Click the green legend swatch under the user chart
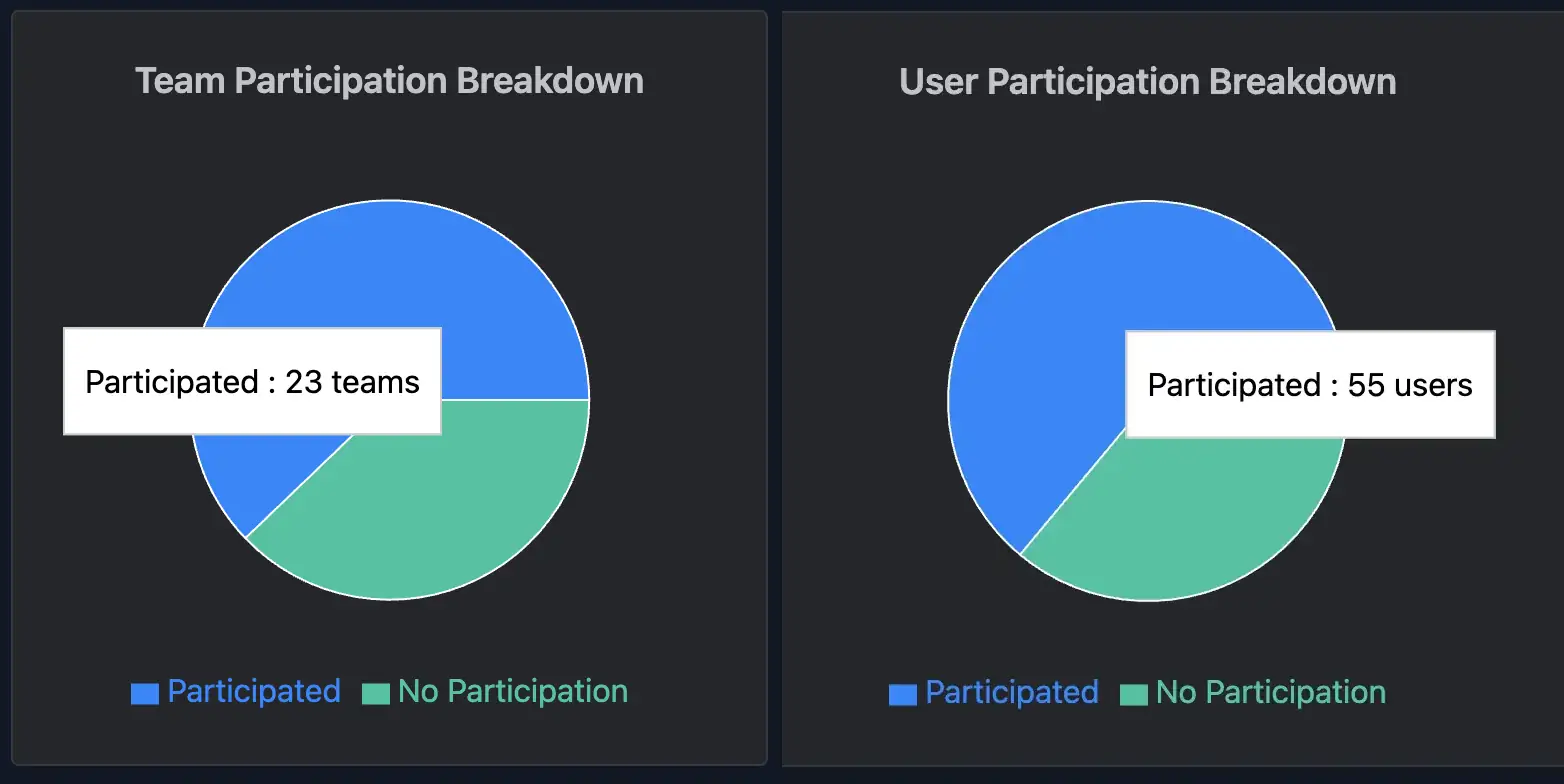 pyautogui.click(x=1134, y=694)
